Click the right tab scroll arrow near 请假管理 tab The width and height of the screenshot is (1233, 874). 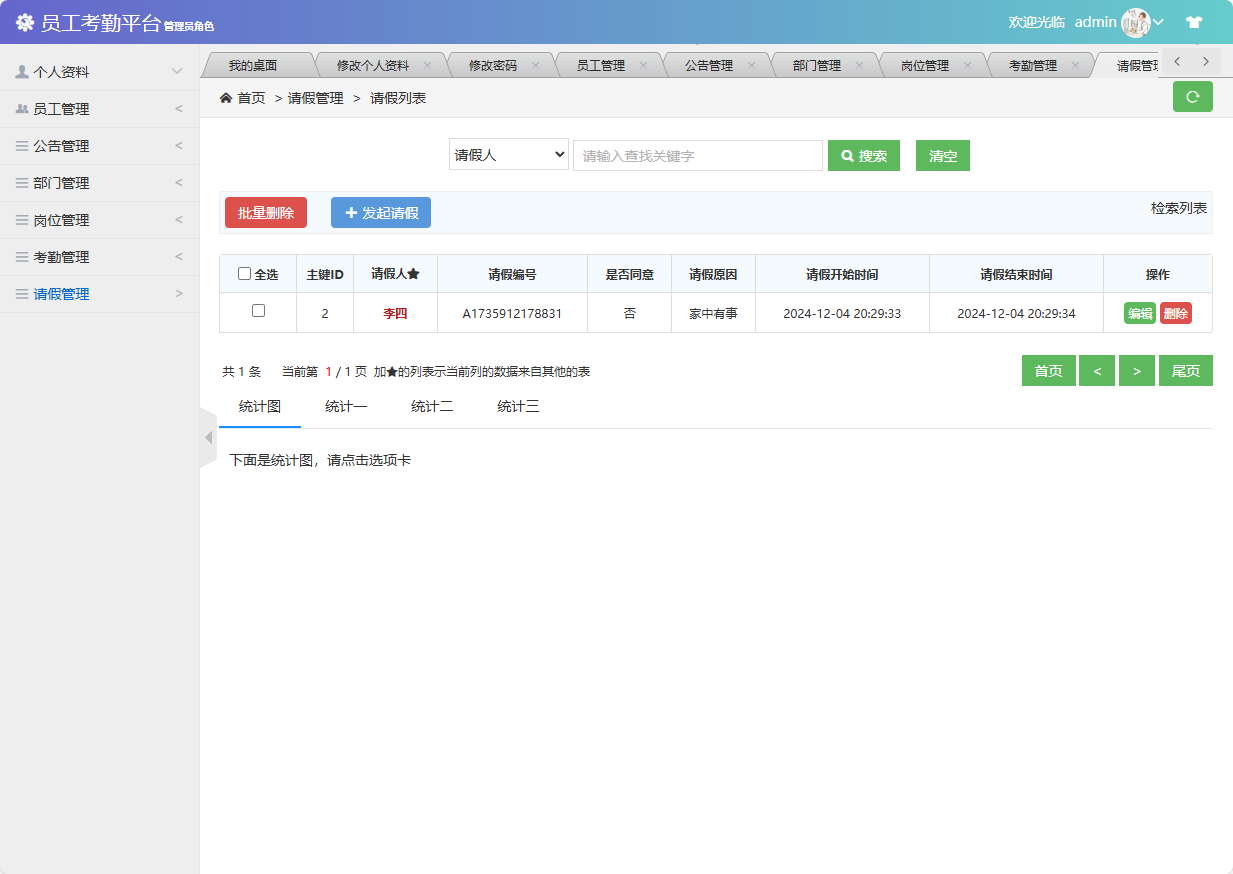1207,60
